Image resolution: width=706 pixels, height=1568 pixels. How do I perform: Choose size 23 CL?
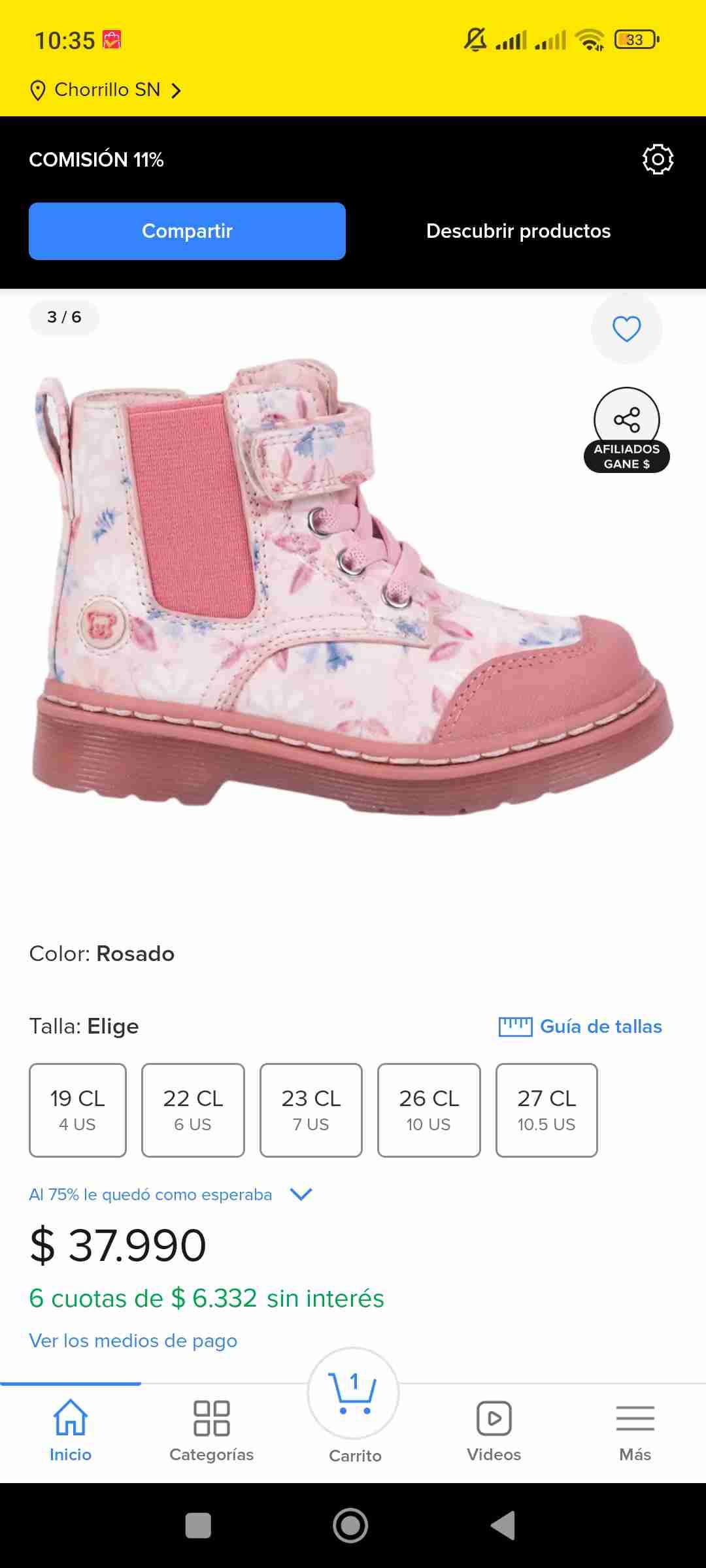(311, 1109)
